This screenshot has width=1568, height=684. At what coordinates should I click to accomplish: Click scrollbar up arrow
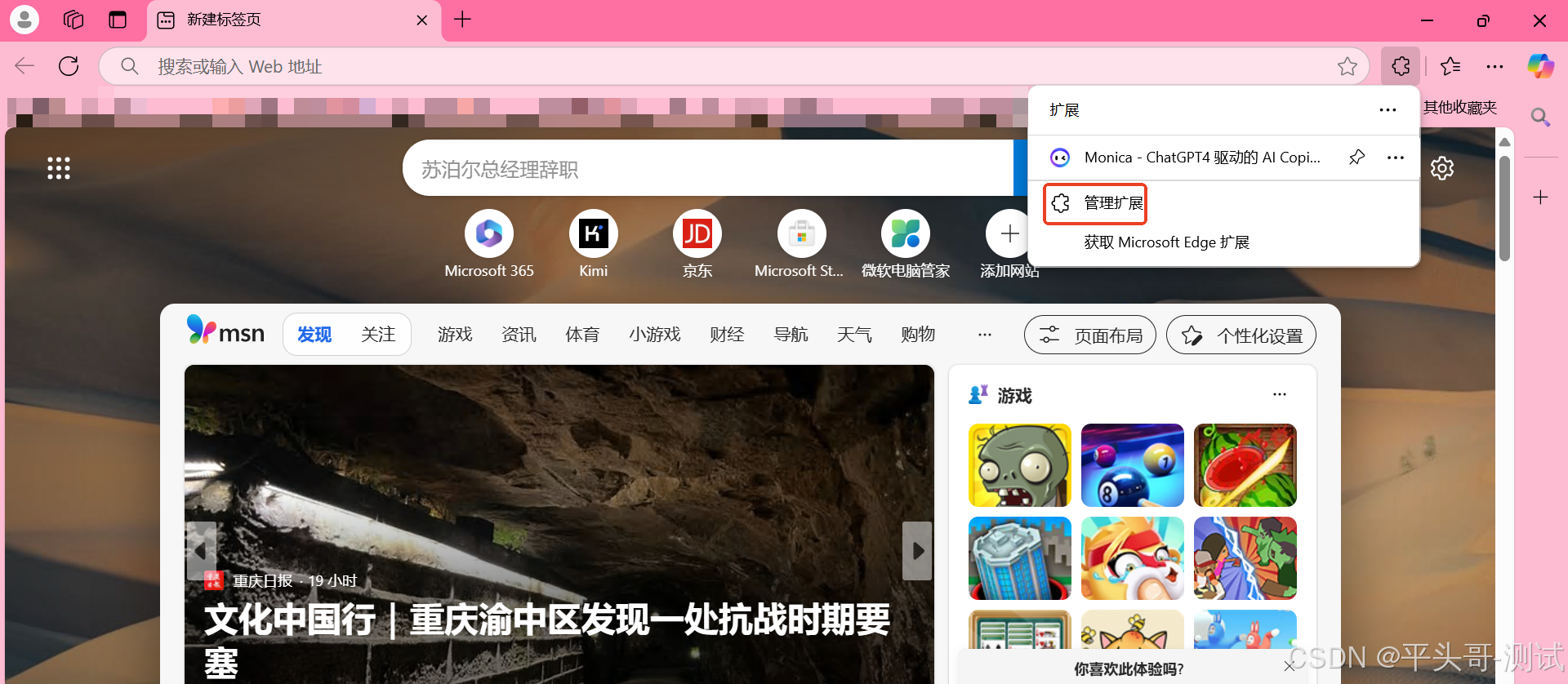1504,142
